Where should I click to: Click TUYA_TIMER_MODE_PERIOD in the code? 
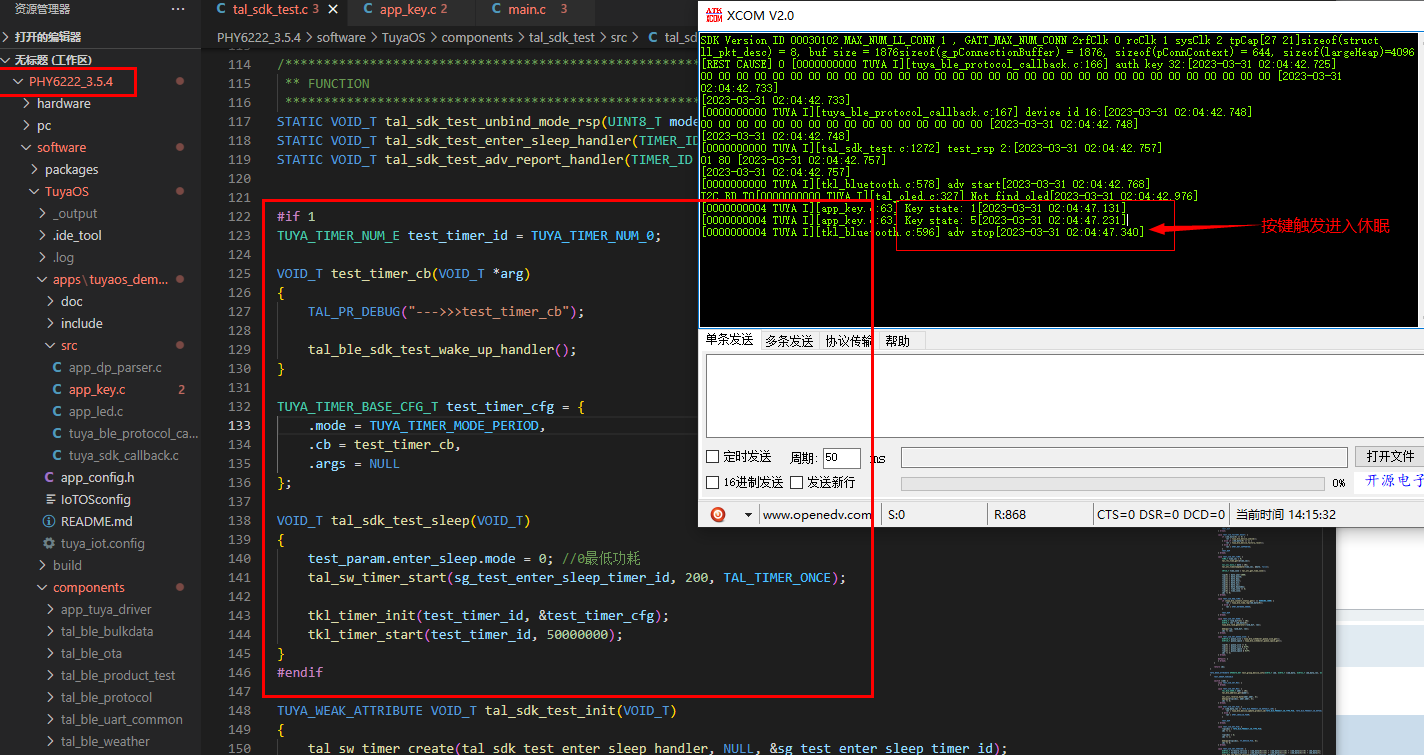[456, 425]
